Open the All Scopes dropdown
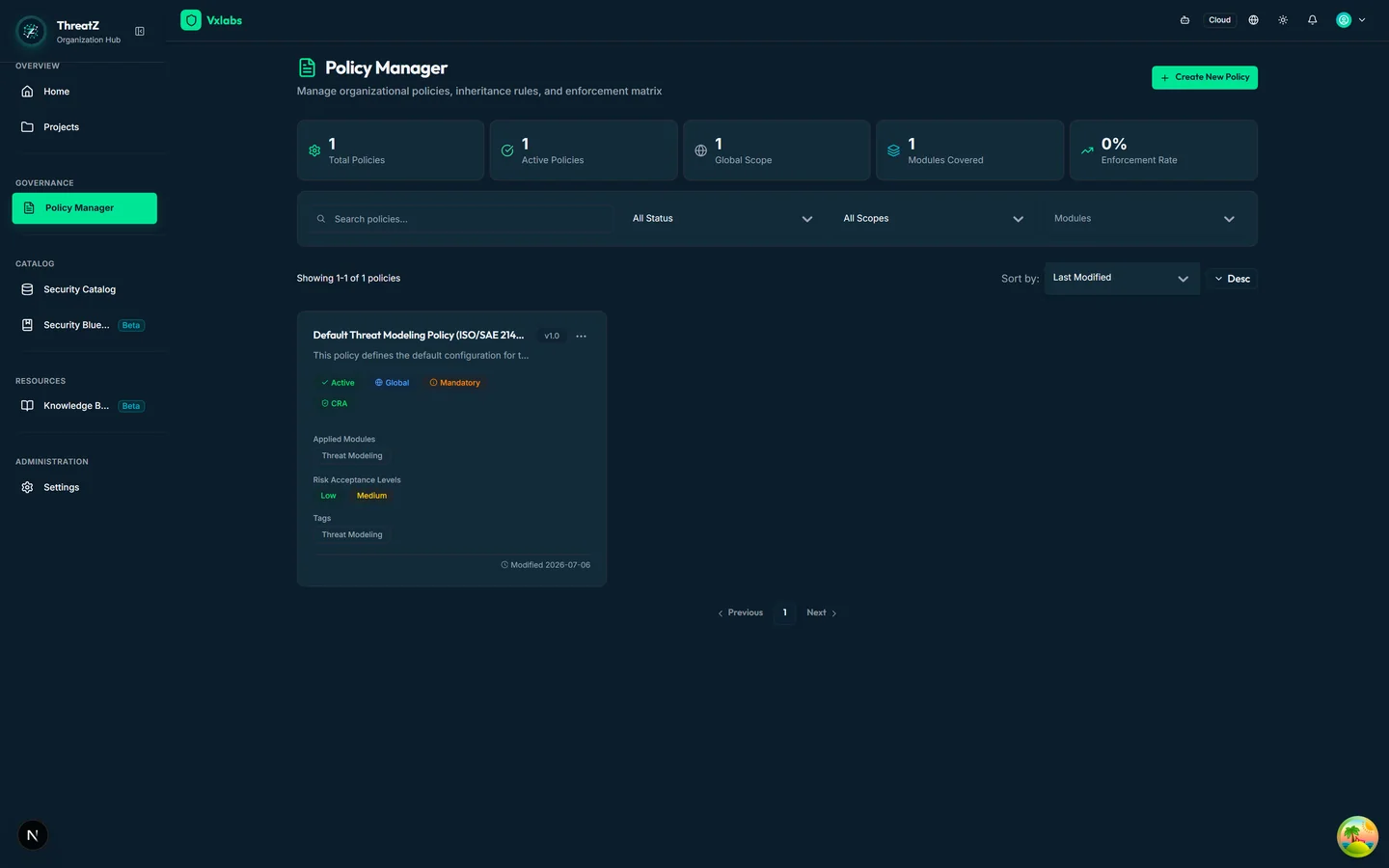The width and height of the screenshot is (1389, 868). (934, 219)
